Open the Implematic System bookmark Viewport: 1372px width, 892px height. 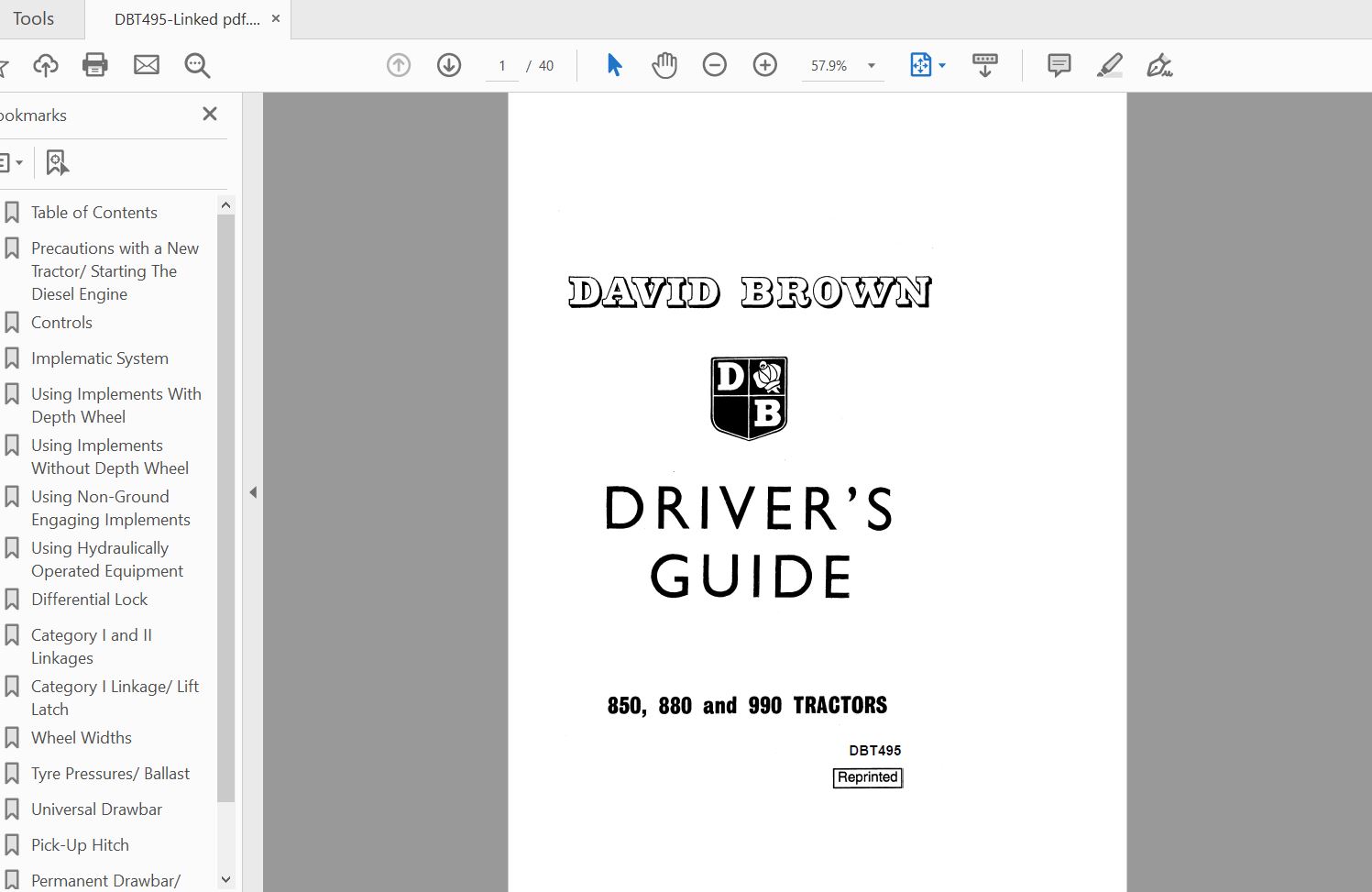pos(100,358)
